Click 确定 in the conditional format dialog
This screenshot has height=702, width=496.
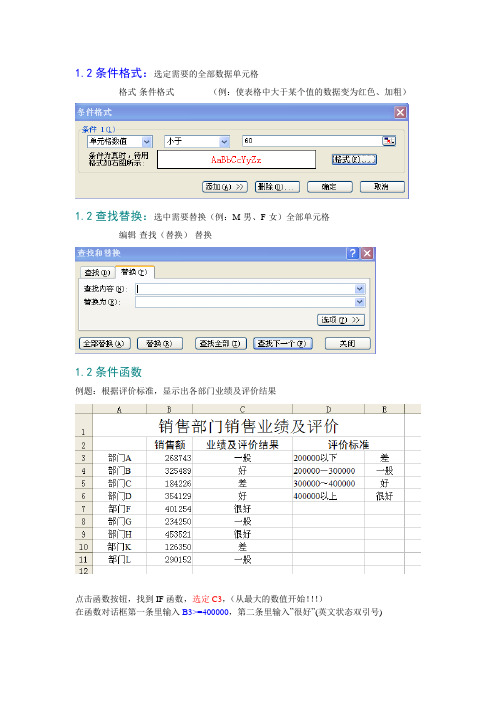tap(329, 187)
